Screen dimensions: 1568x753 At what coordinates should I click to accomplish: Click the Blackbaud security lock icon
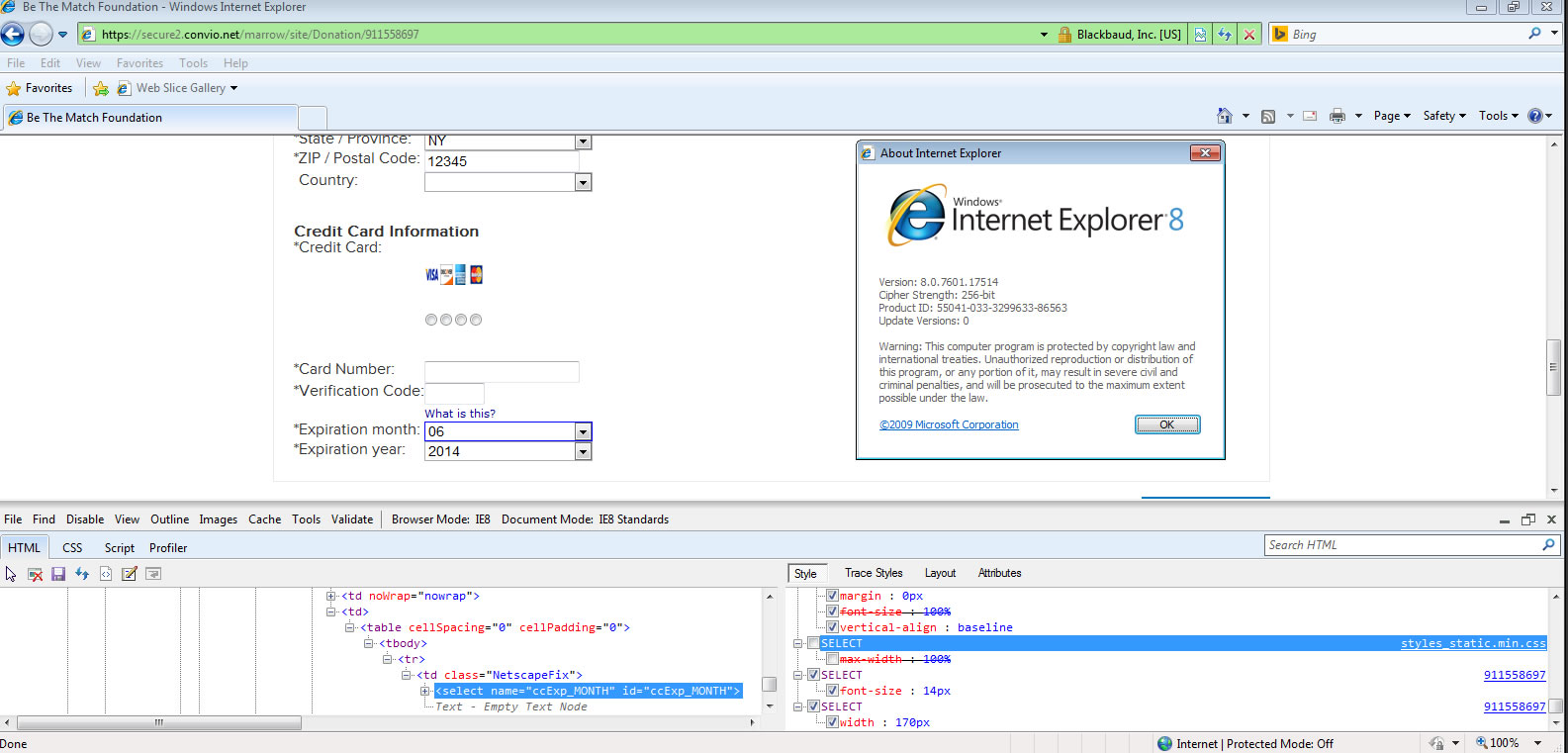pos(1064,35)
